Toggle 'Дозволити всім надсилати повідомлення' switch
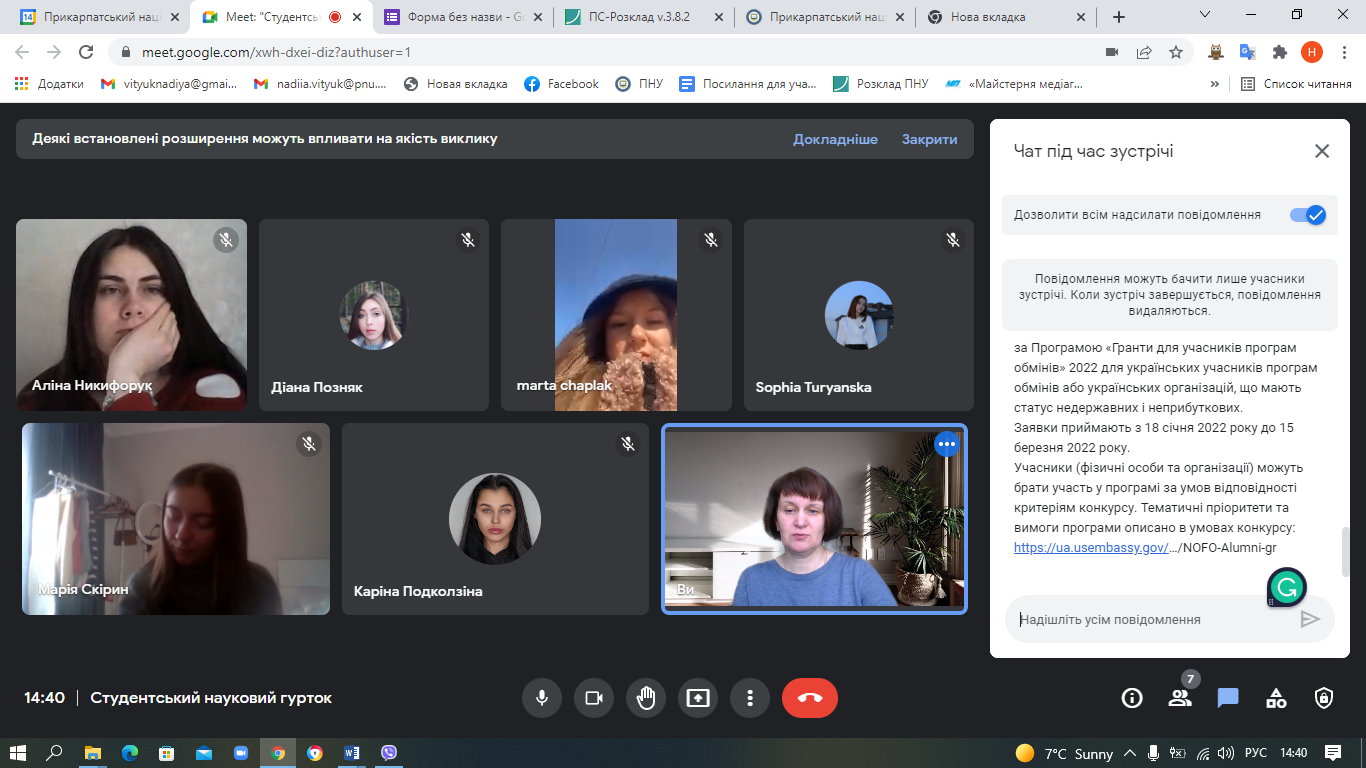 tap(1307, 215)
